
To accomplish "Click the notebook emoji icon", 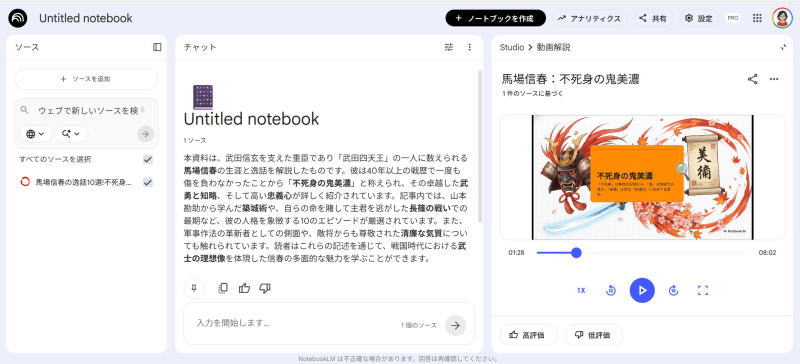I will [x=203, y=97].
